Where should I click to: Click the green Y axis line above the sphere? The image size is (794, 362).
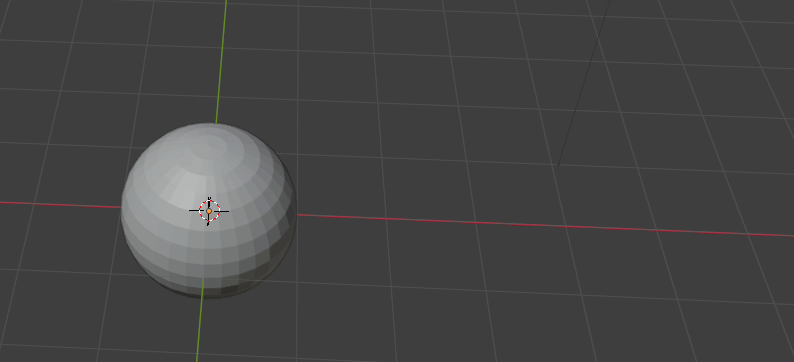point(221,61)
